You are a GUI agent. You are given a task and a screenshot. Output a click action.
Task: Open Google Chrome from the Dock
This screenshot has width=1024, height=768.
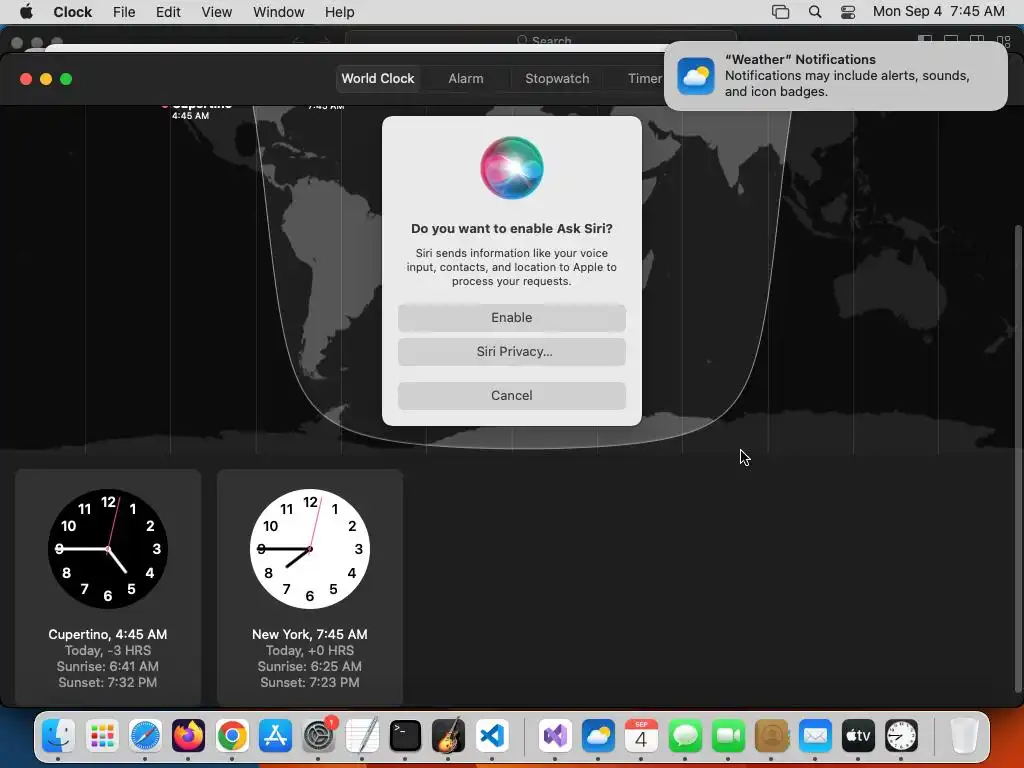point(232,736)
